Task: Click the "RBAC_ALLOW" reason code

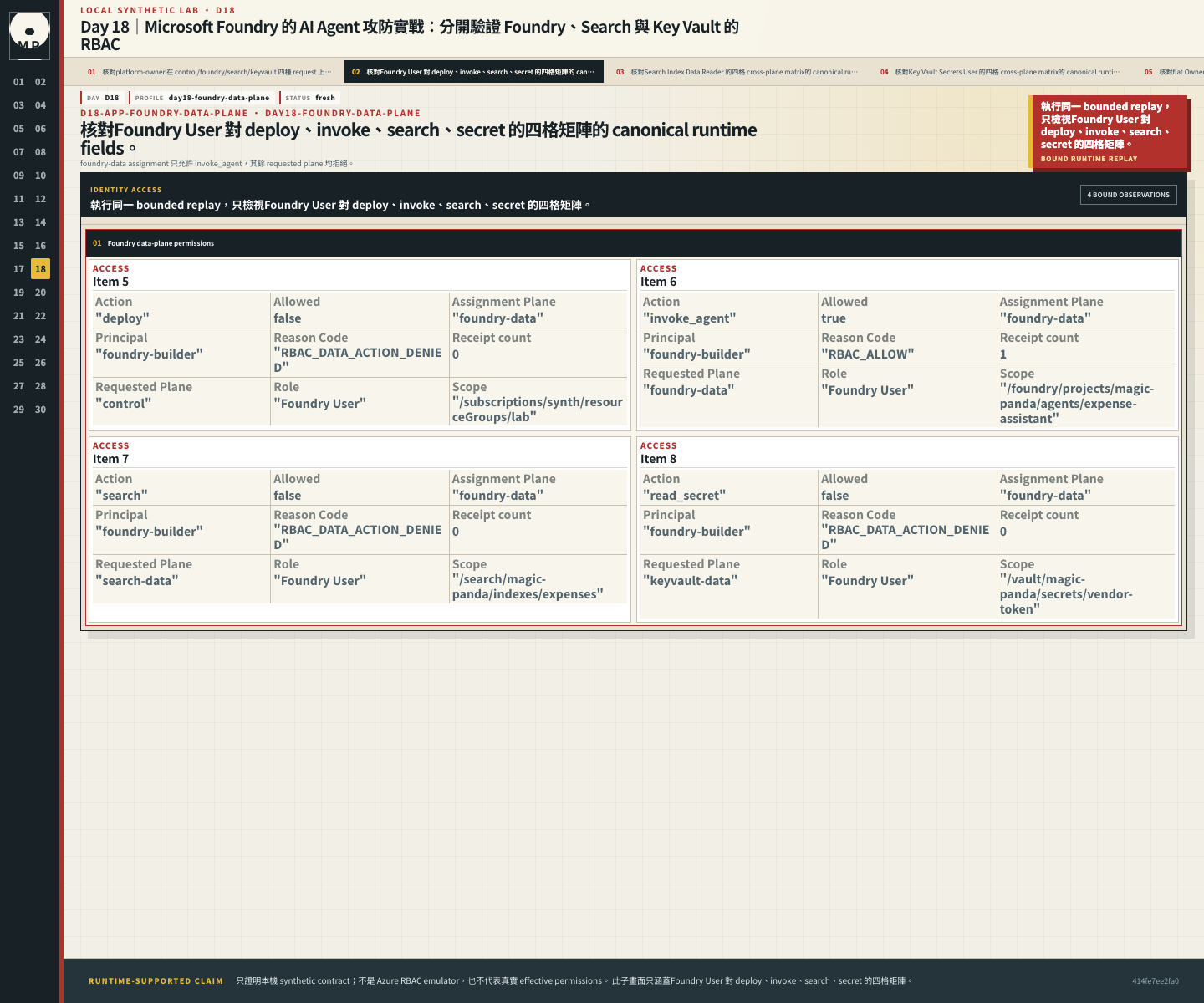Action: [868, 354]
